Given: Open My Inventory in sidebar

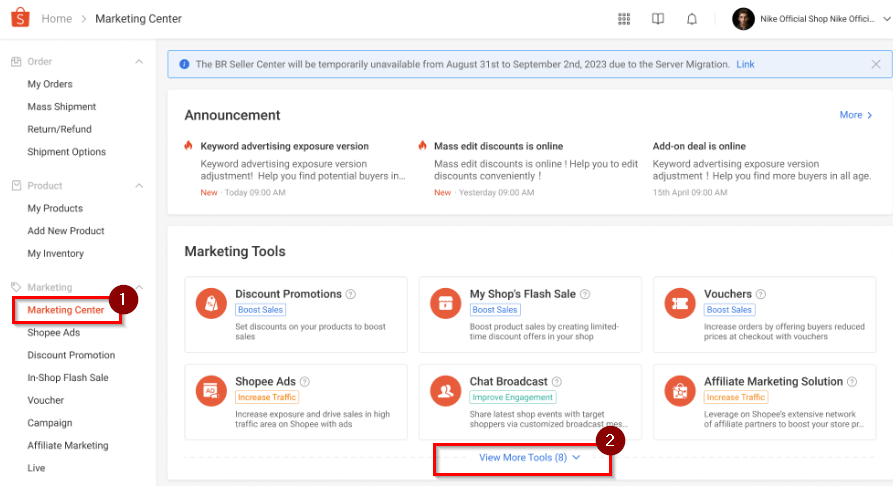Looking at the screenshot, I should (x=55, y=254).
